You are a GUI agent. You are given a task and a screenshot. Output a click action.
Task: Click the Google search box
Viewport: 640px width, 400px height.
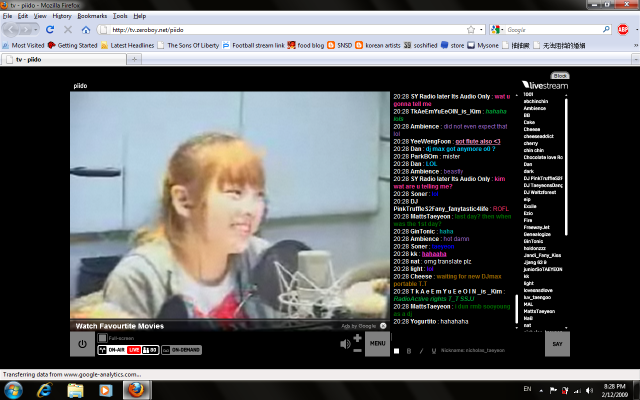(x=555, y=29)
